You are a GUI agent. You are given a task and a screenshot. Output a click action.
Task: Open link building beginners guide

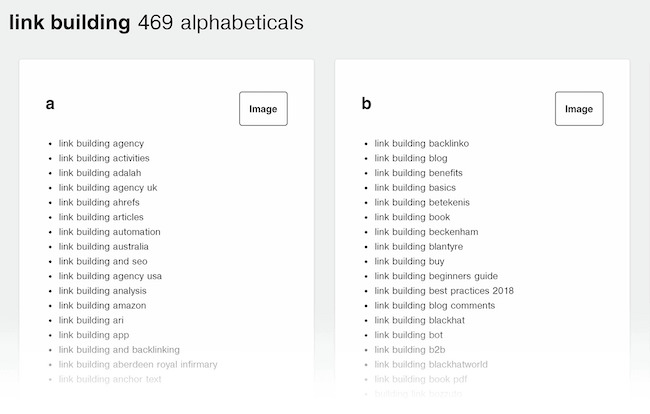click(436, 276)
